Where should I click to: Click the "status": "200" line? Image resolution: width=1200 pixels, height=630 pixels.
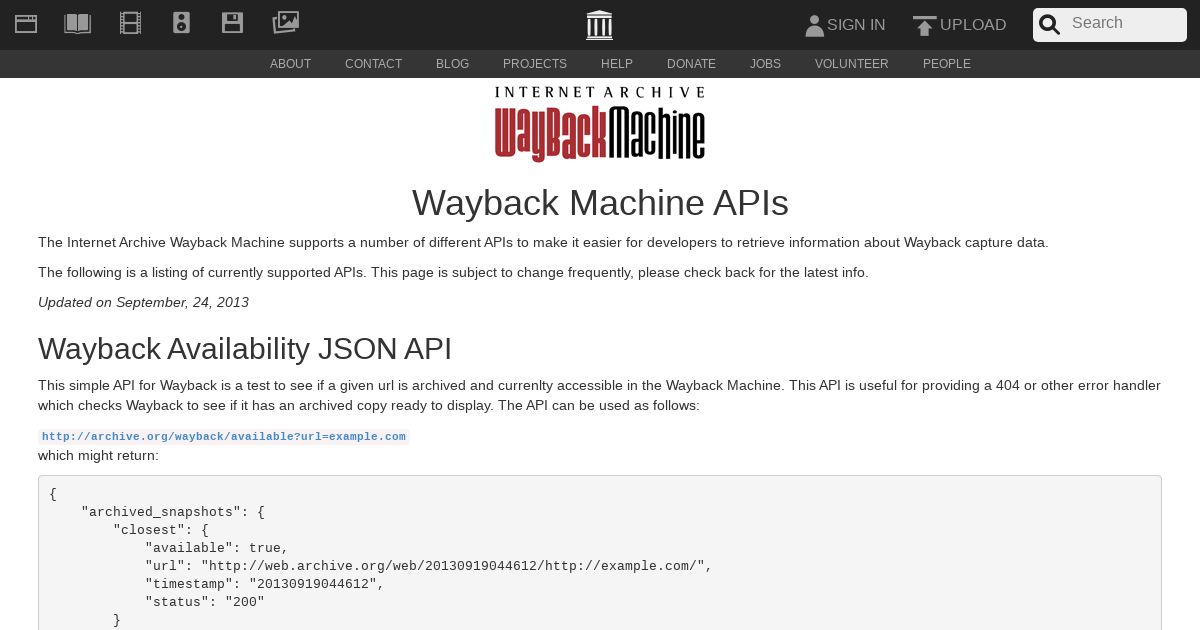(205, 602)
